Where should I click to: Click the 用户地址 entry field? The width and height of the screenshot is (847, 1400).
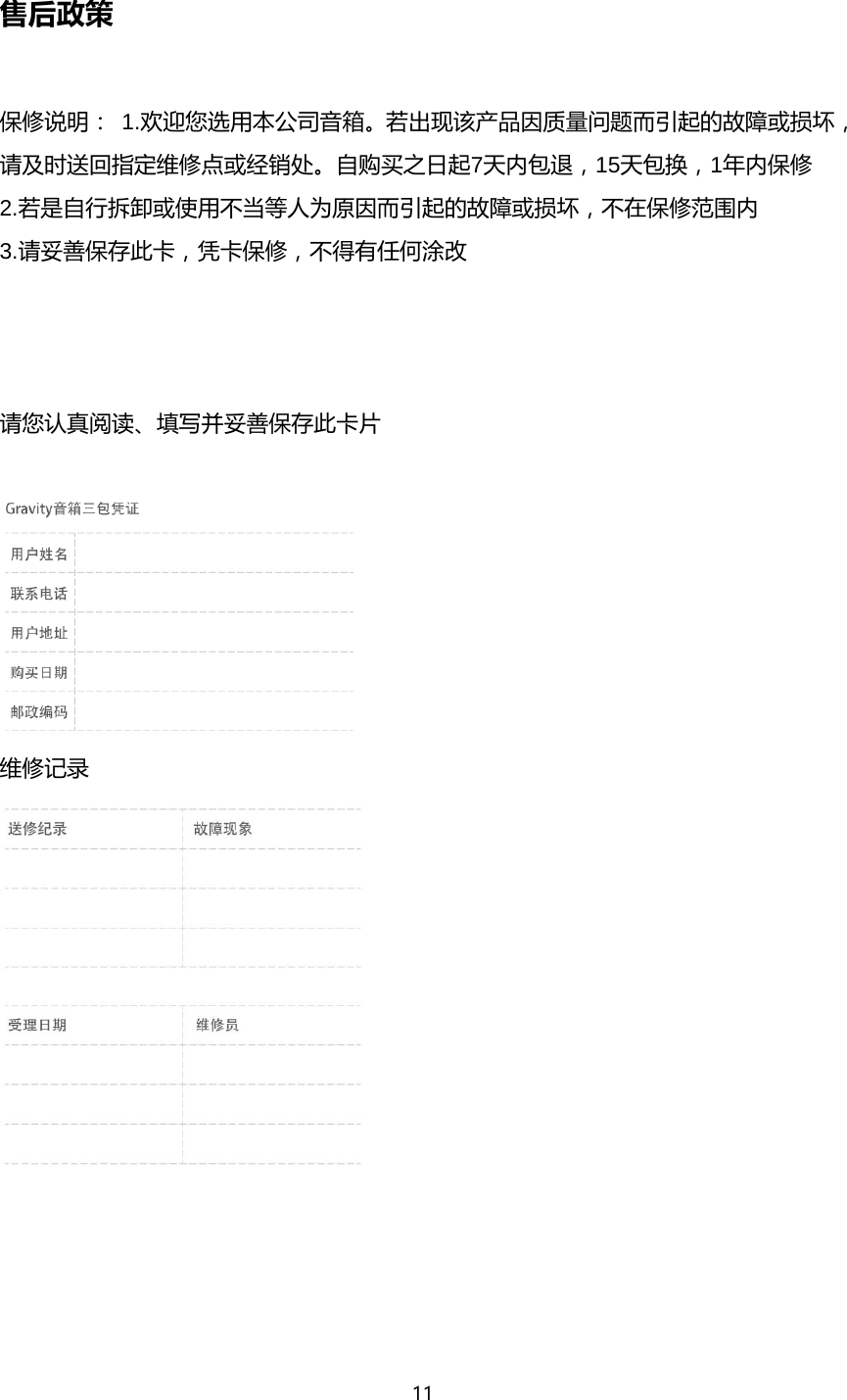pos(215,632)
